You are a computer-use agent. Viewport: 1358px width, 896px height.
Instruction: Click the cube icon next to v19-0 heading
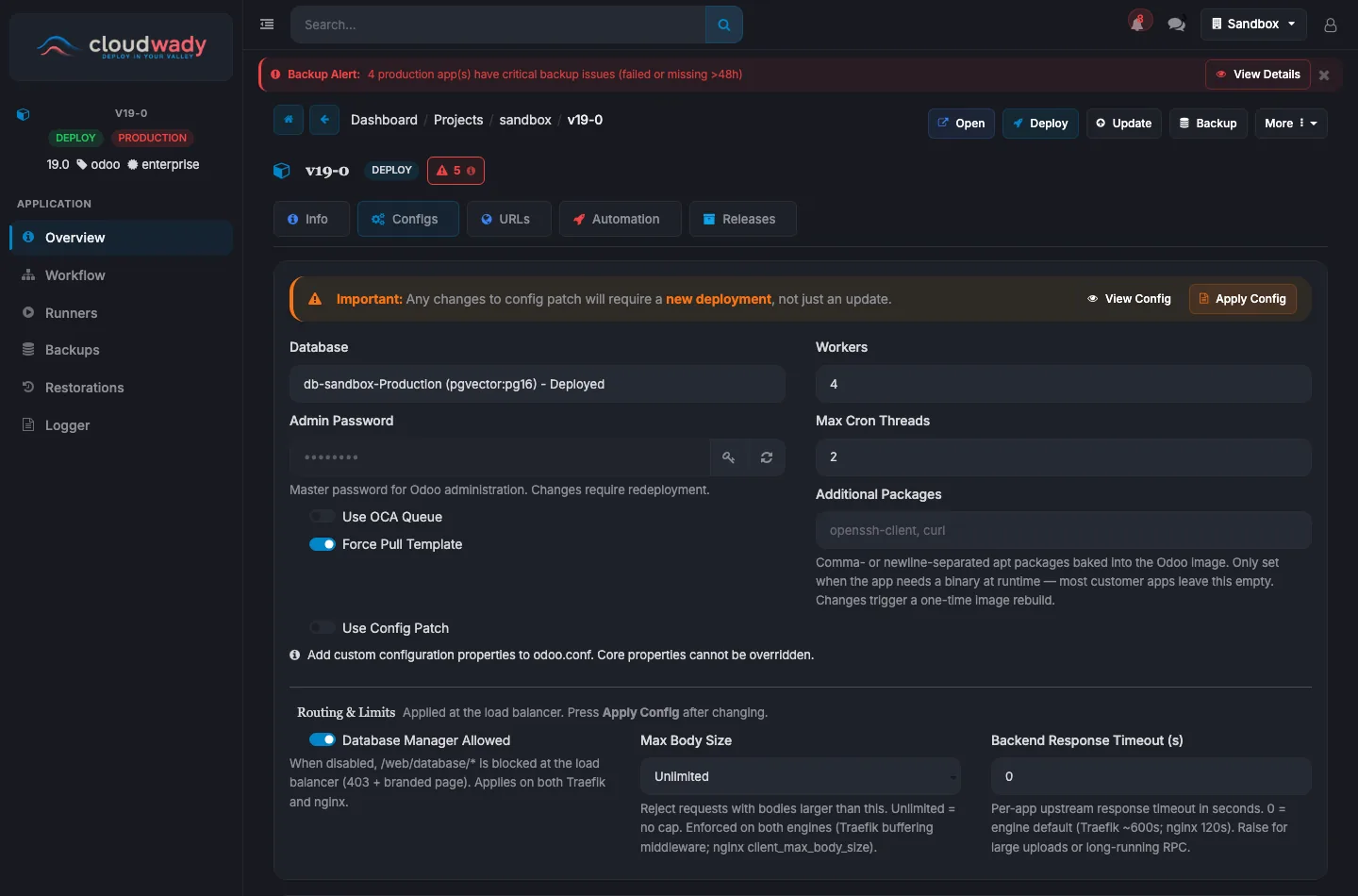tap(281, 171)
